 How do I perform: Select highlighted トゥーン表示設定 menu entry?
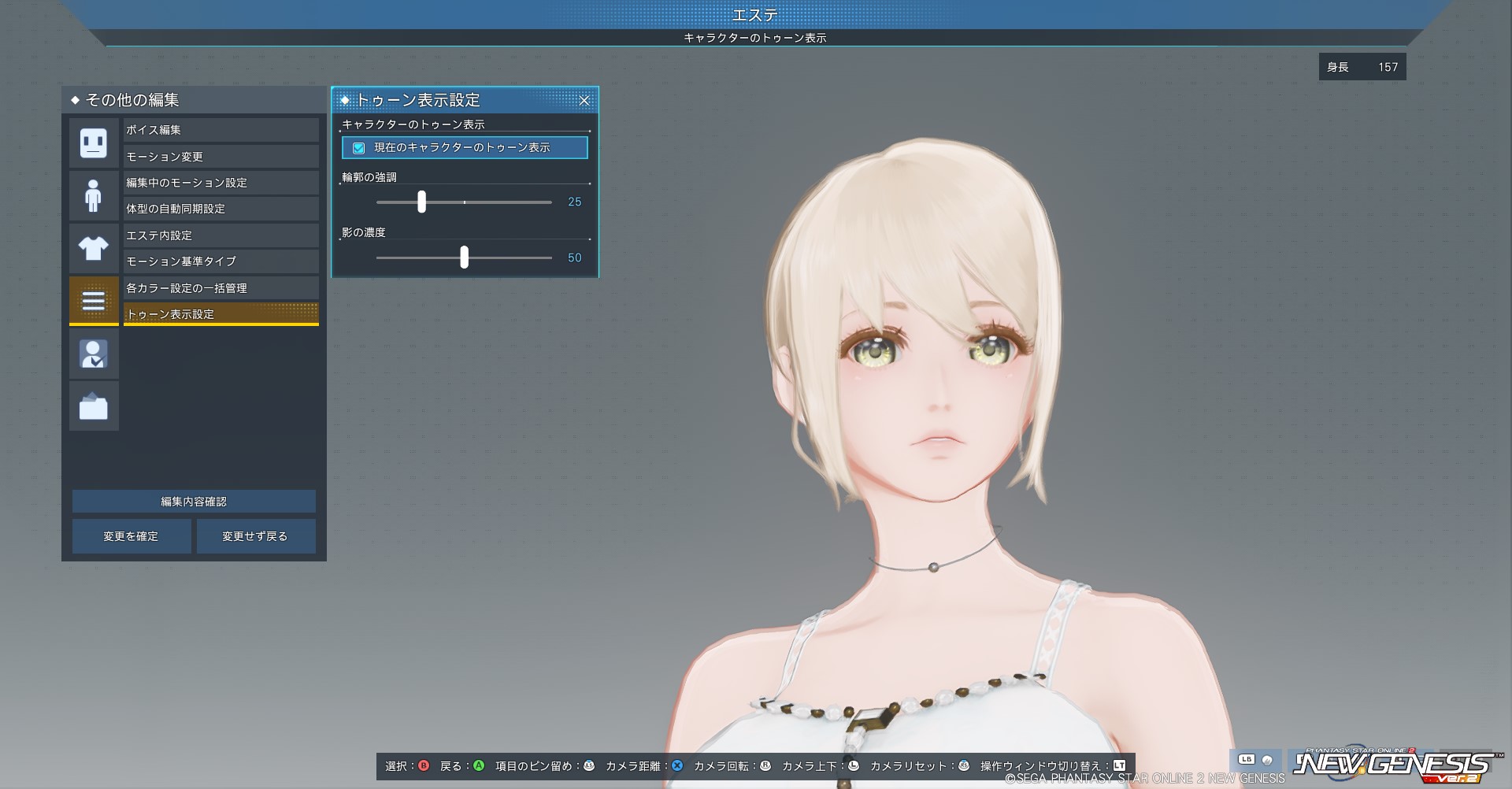(221, 314)
